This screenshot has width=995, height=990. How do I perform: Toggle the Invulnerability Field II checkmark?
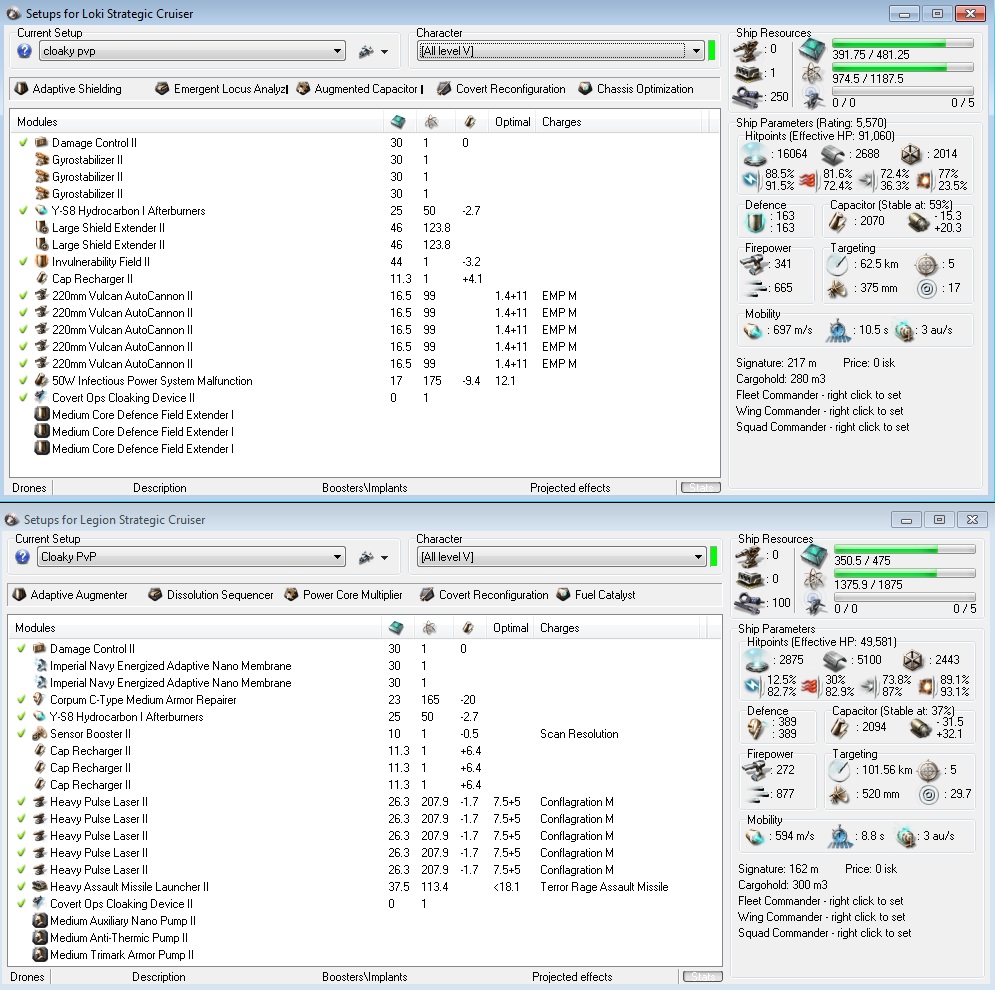click(23, 261)
